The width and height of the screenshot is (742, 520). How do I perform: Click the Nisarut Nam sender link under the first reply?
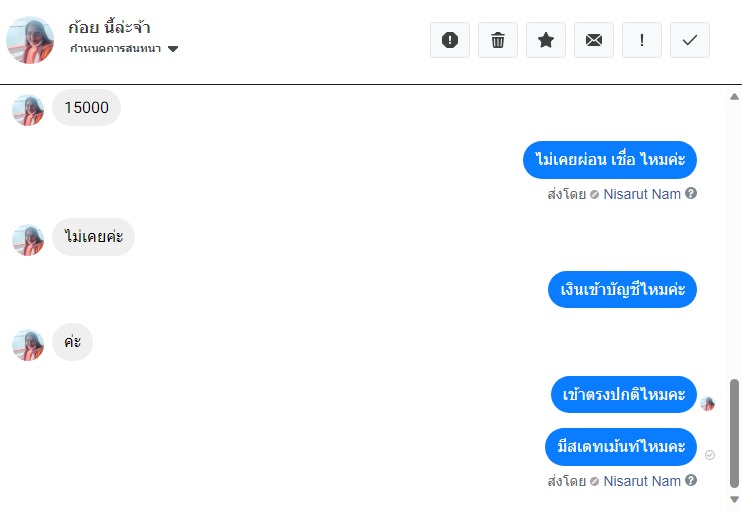click(642, 194)
